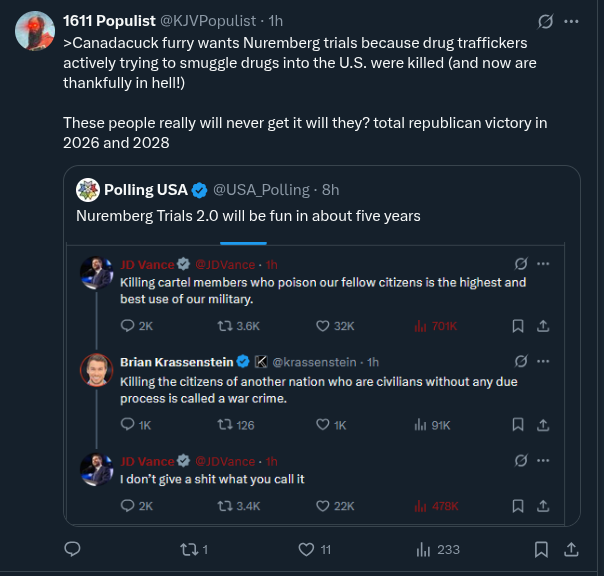Repost the 1611 Populist tweet
Viewport: 604px width, 576px height.
point(186,549)
